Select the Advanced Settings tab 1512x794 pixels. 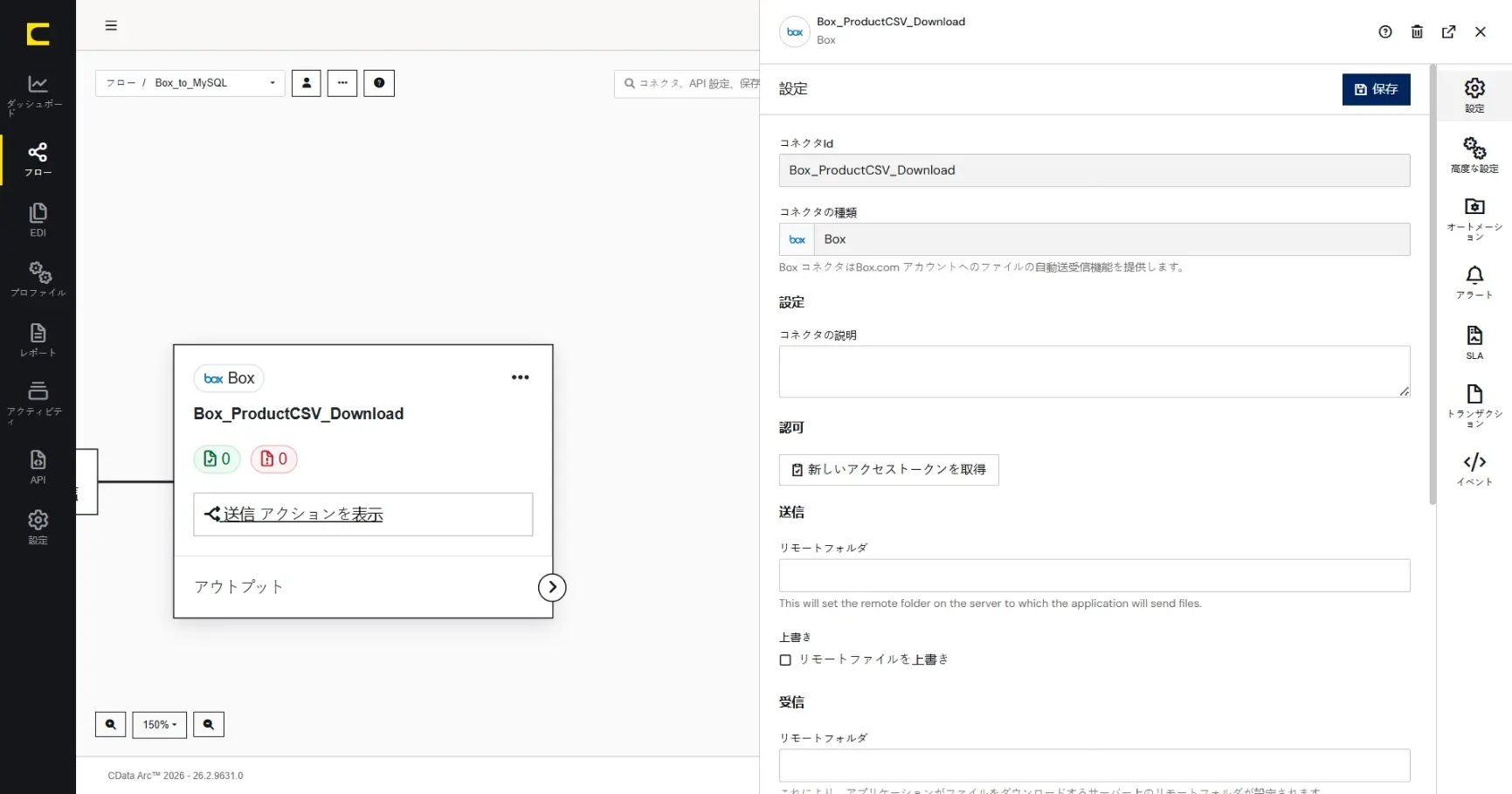click(1474, 155)
